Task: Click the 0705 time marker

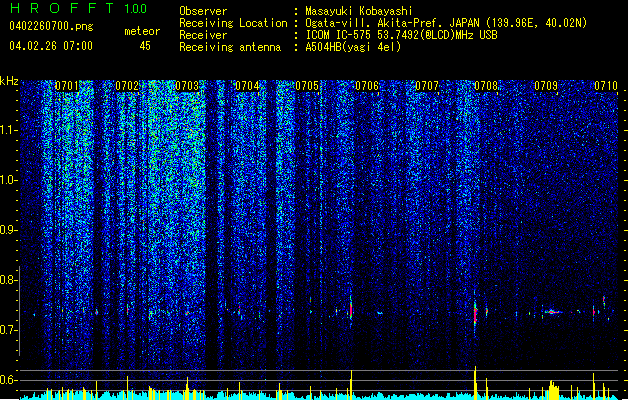Action: coord(307,86)
